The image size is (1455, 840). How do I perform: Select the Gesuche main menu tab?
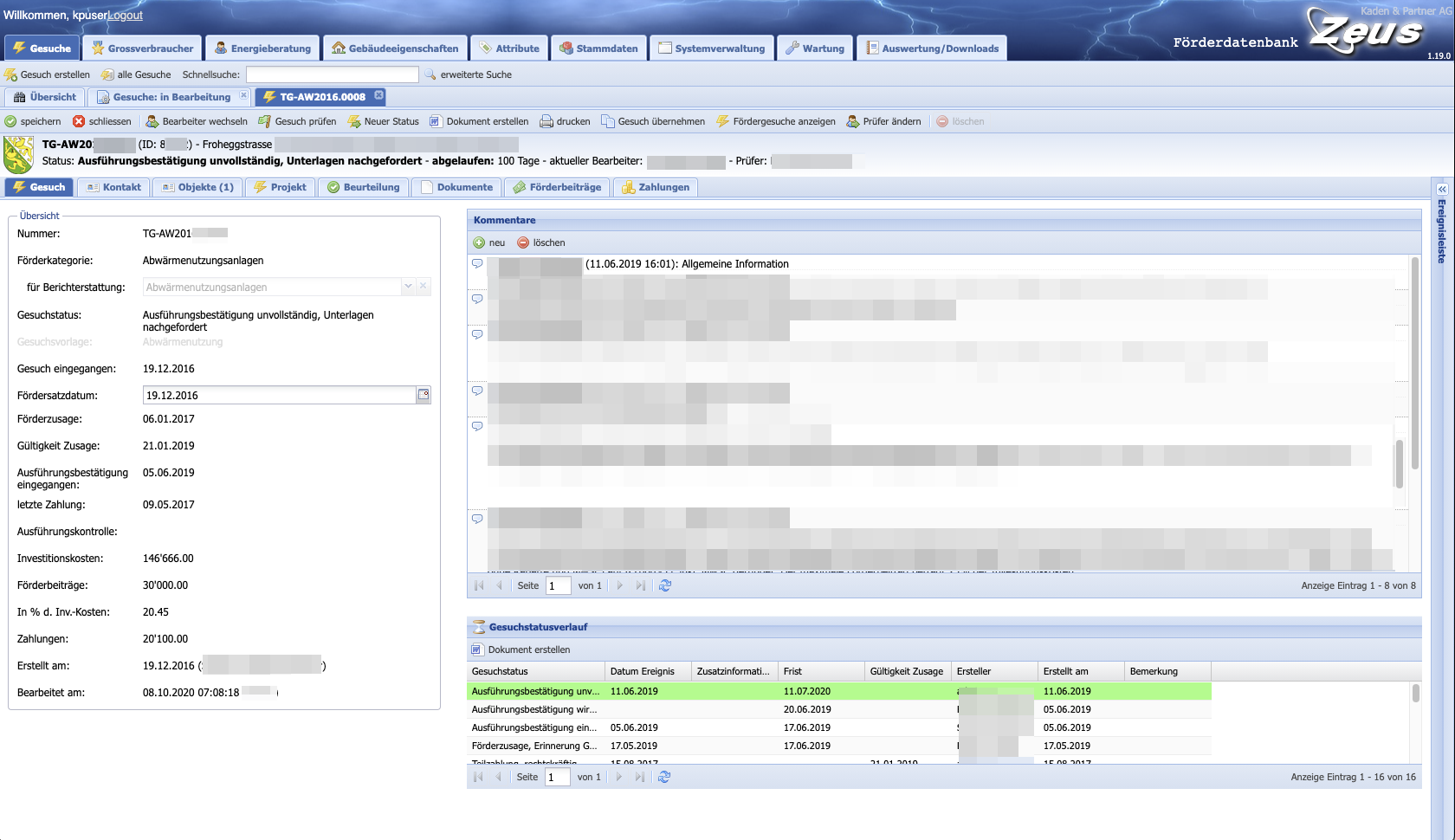[x=42, y=48]
